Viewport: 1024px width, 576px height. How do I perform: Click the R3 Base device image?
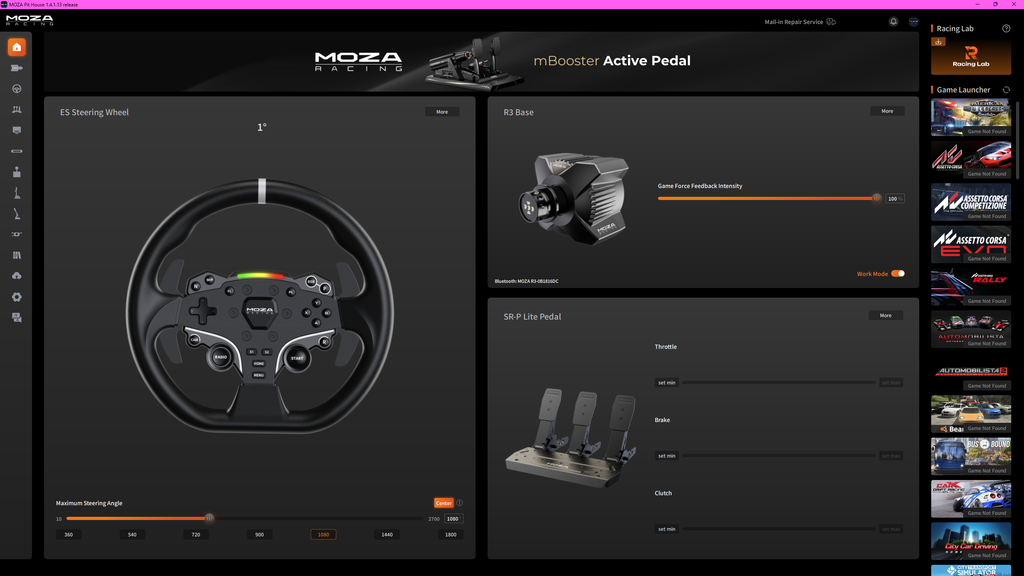(x=574, y=199)
